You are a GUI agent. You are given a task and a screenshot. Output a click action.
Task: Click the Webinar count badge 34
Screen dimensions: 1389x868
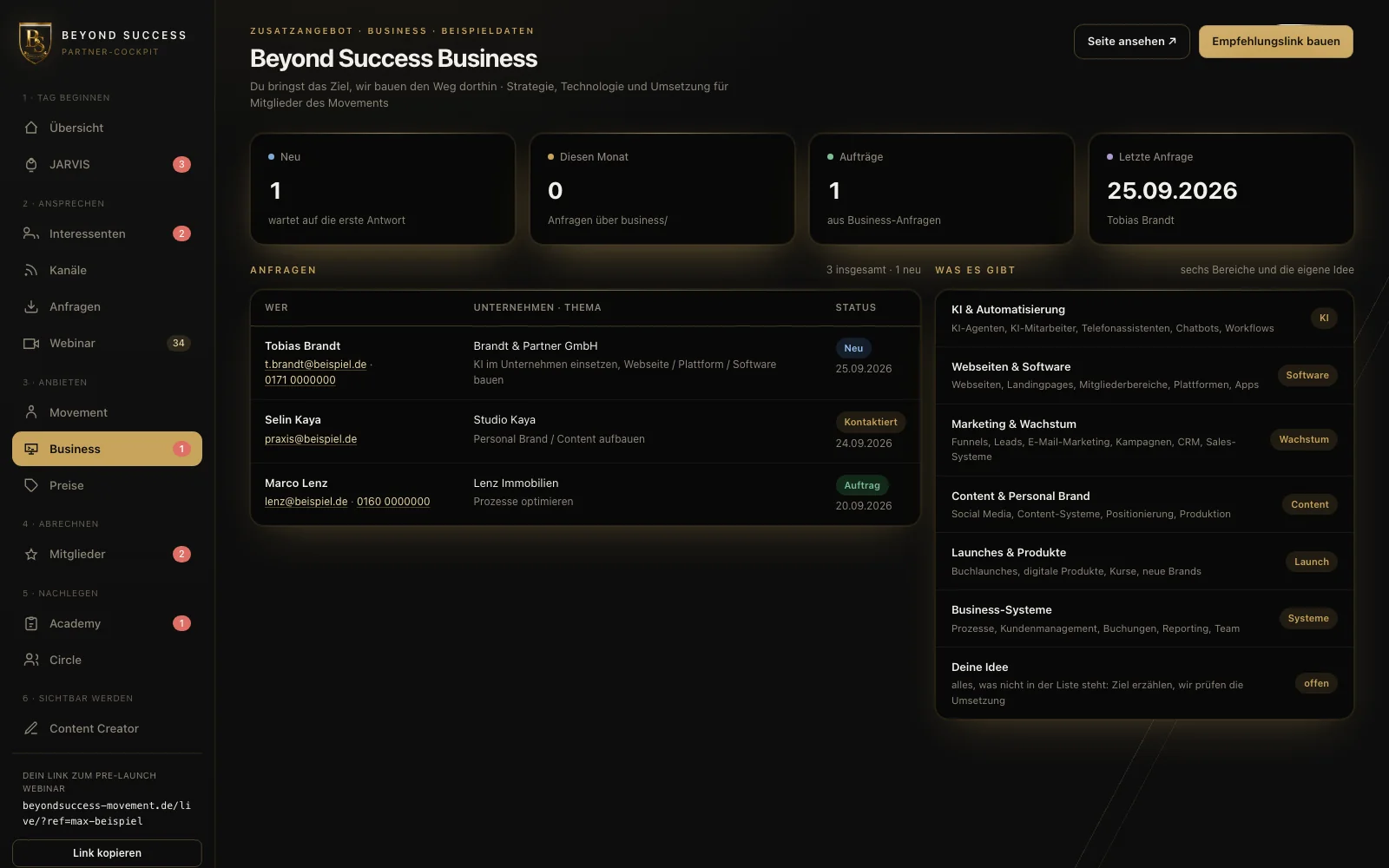(178, 343)
